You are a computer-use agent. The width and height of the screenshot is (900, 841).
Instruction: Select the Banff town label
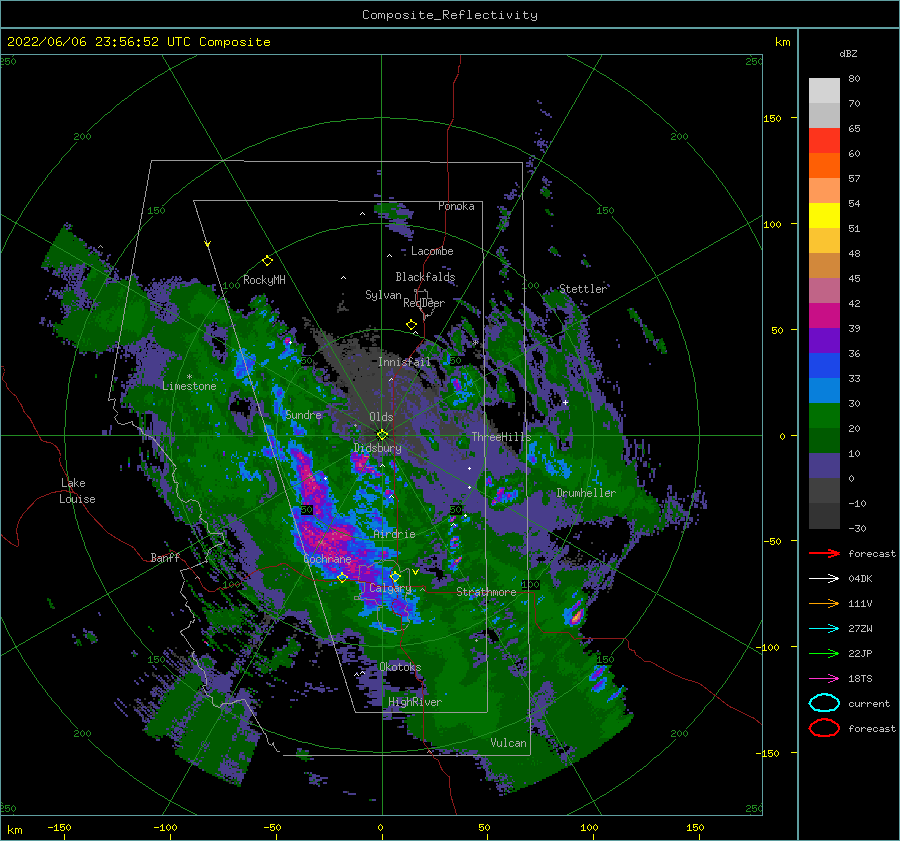click(x=165, y=557)
